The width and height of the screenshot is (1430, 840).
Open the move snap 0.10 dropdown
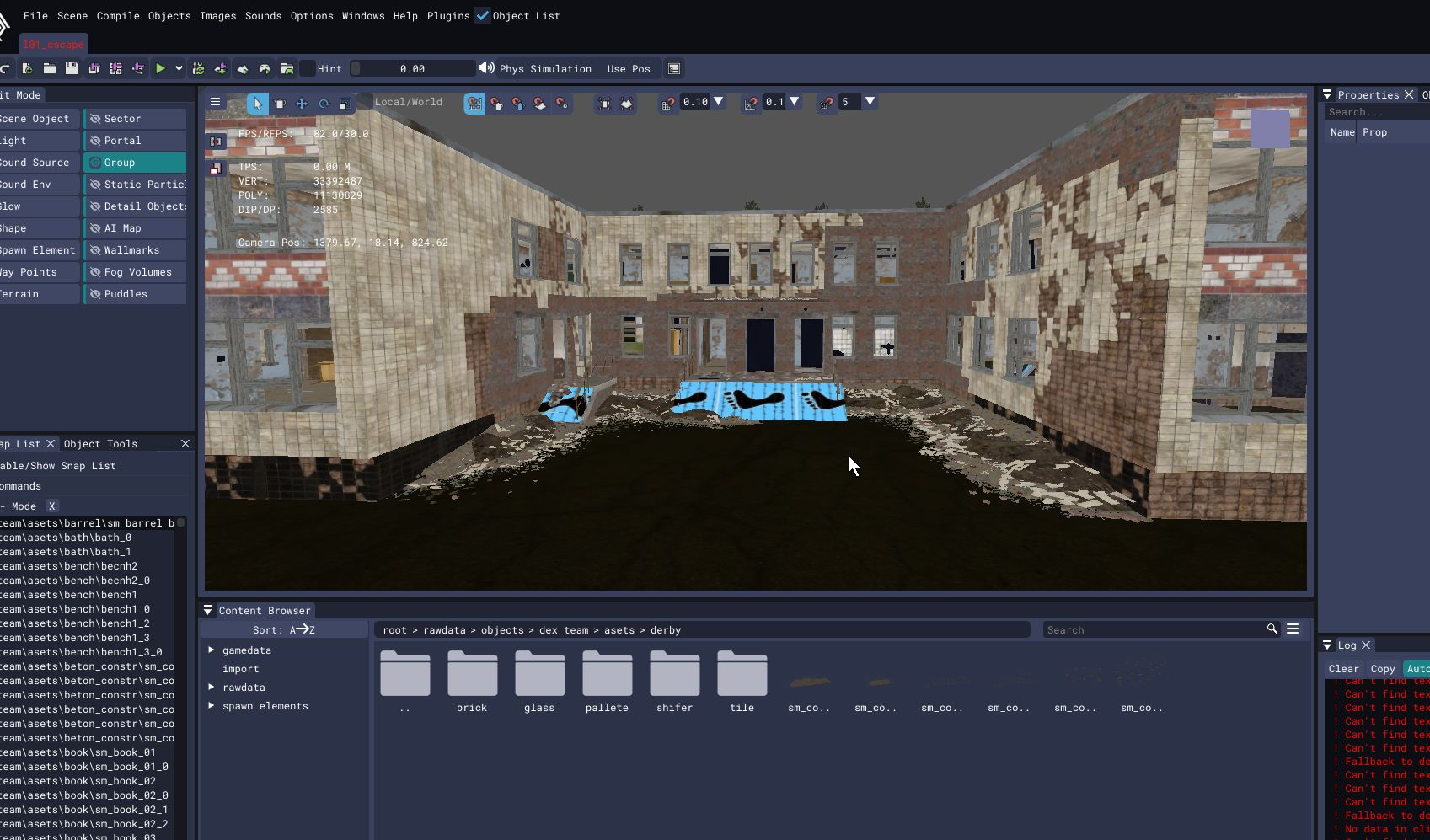(x=719, y=102)
